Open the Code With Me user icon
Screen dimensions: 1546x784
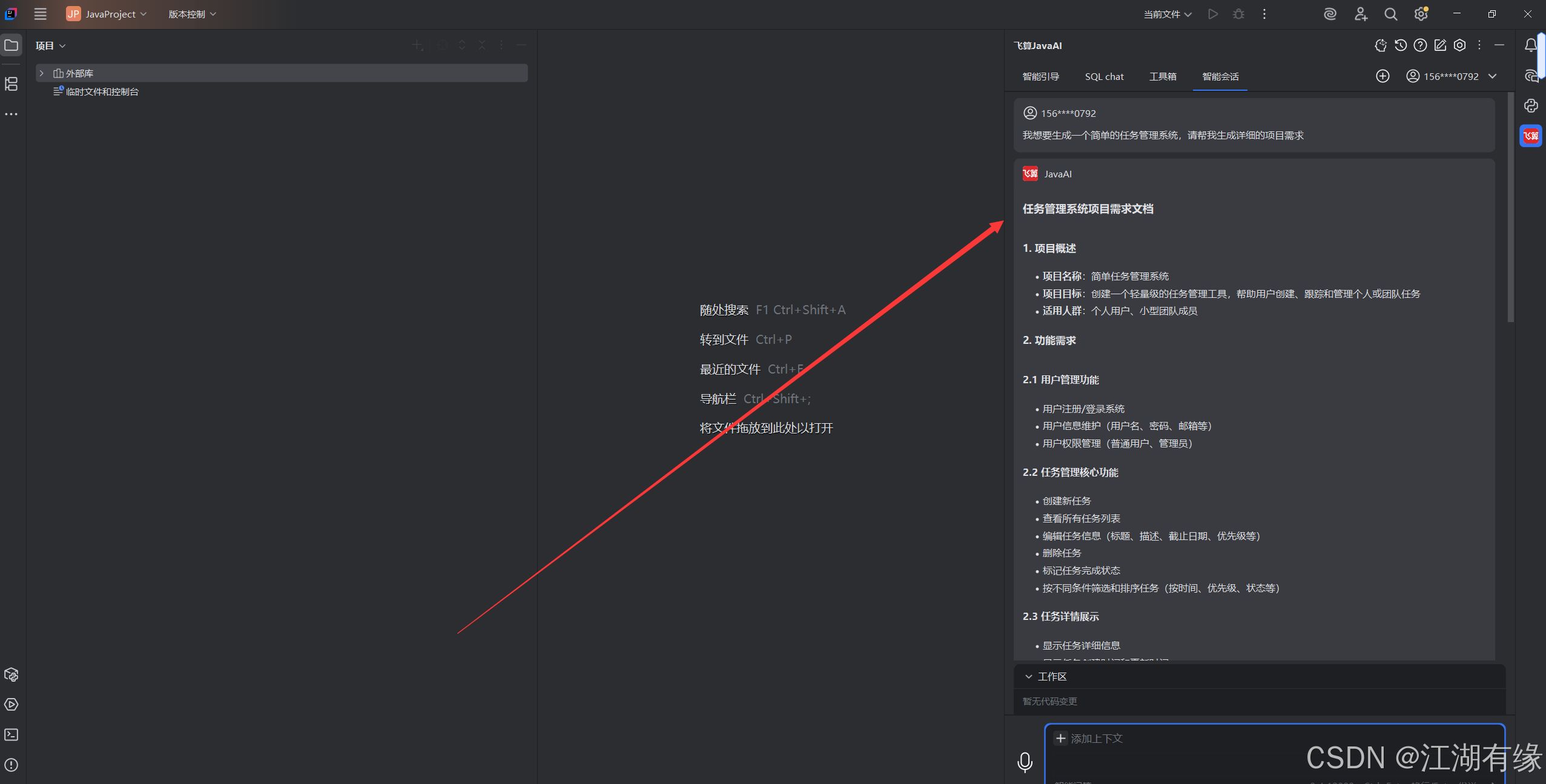coord(1360,14)
